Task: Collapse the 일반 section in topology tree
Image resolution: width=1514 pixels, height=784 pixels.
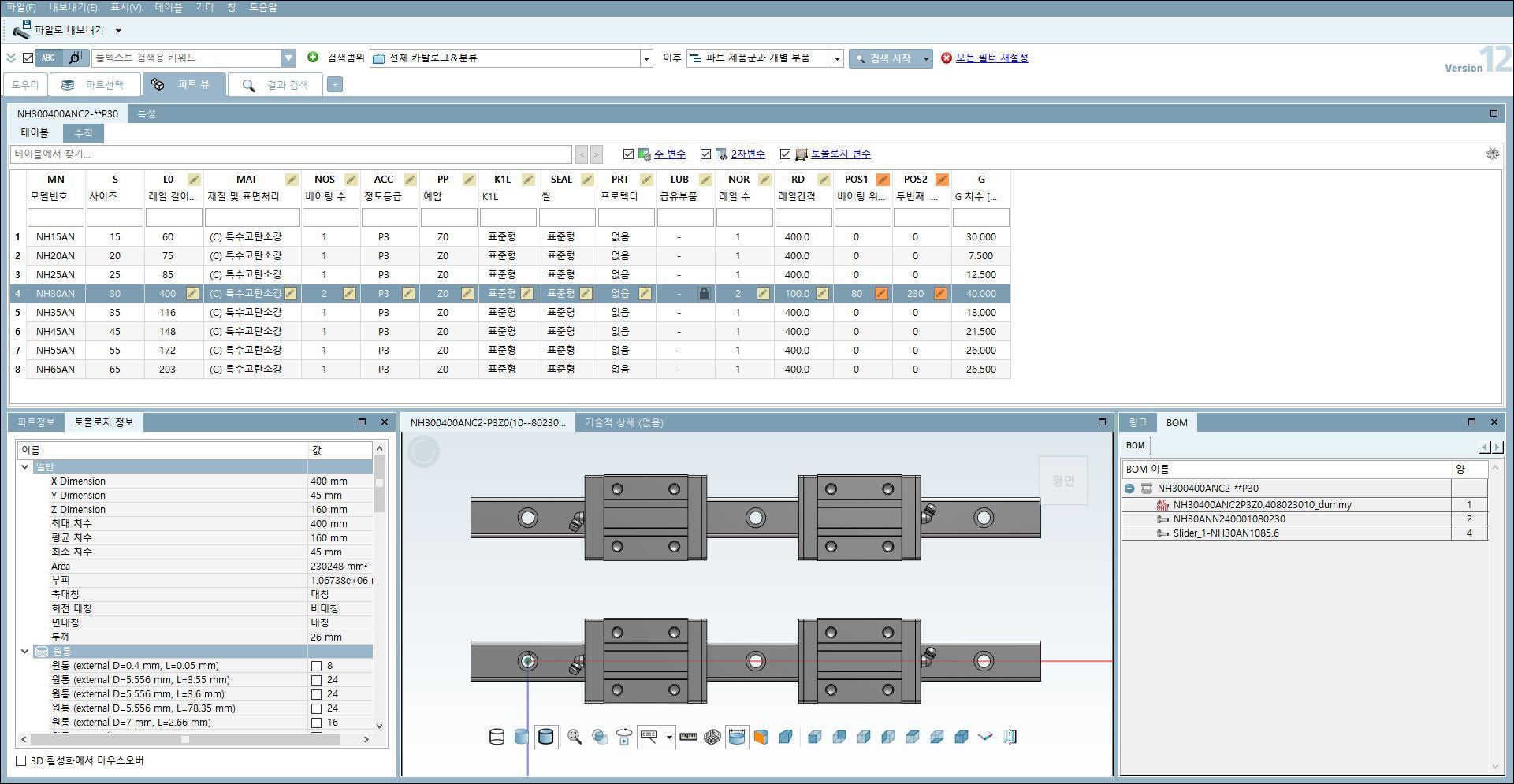Action: [24, 466]
